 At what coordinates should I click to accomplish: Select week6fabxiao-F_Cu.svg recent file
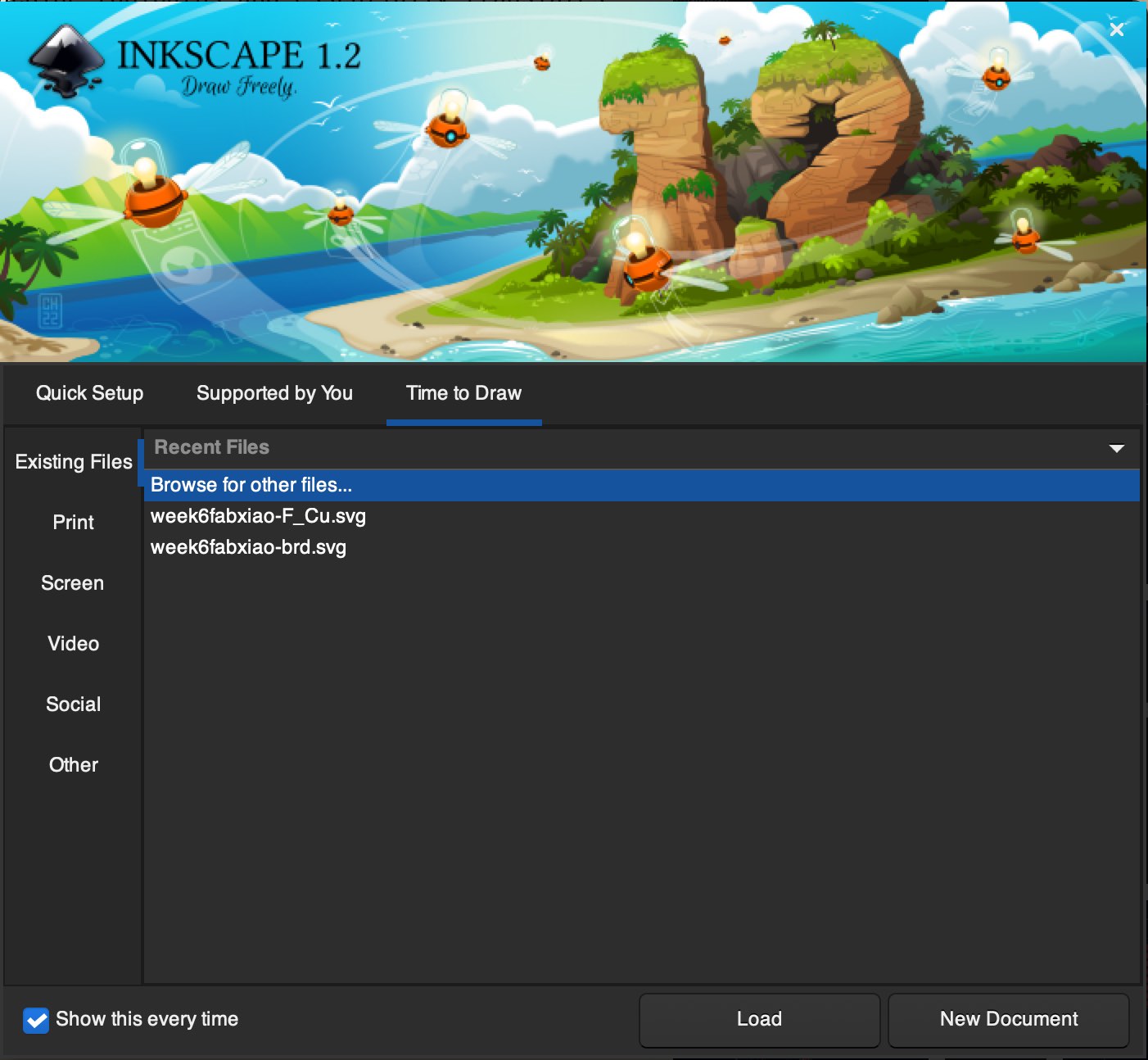[642, 516]
